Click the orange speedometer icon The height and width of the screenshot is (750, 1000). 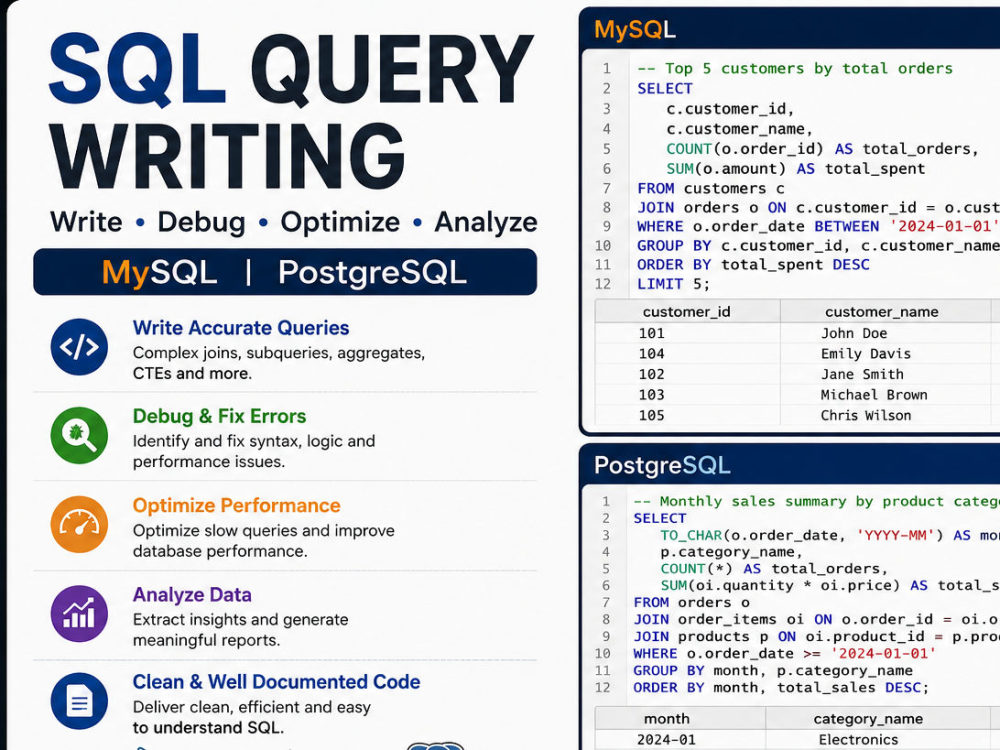79,524
